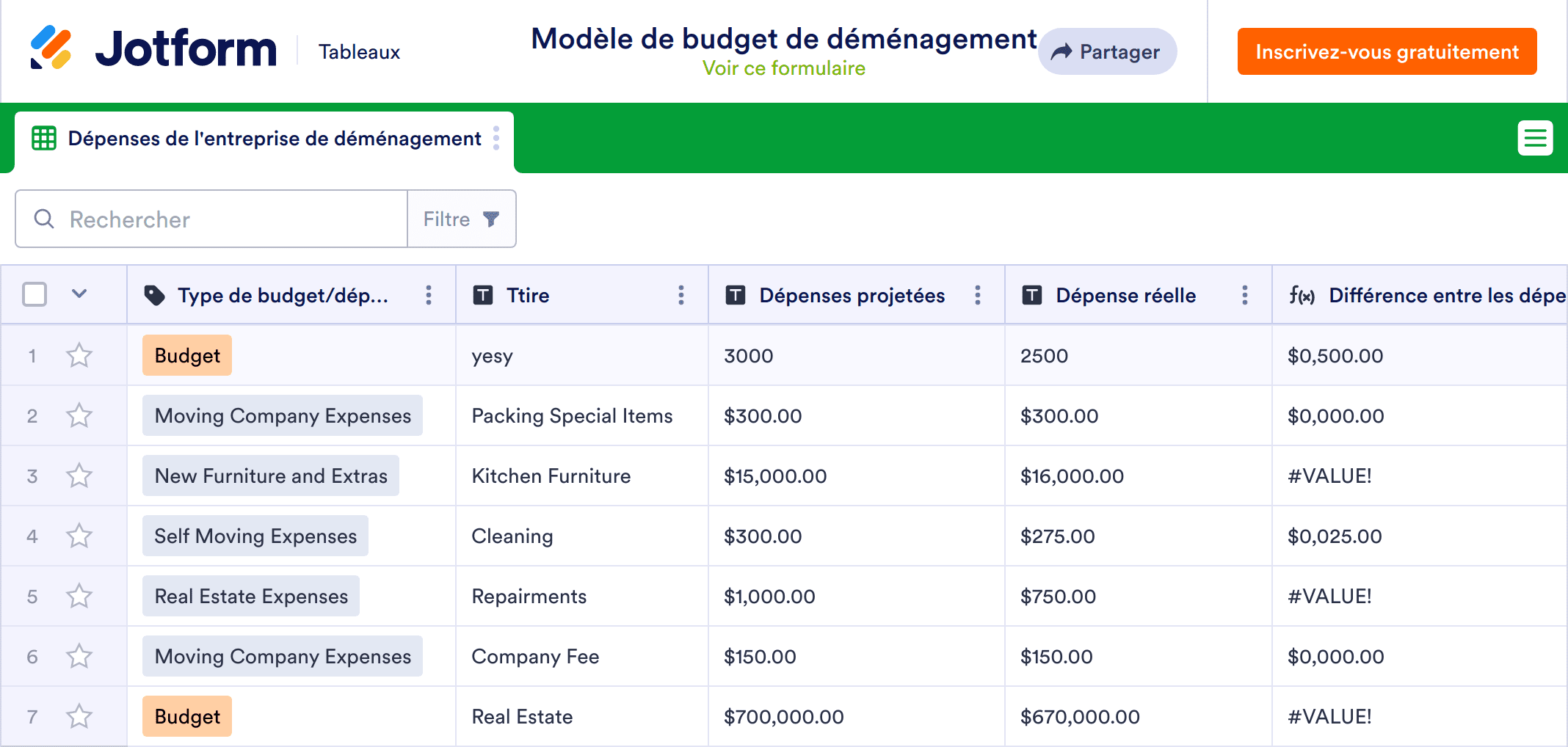Open the hamburger menu on green bar
Screen dimensions: 1568x747
(1535, 138)
